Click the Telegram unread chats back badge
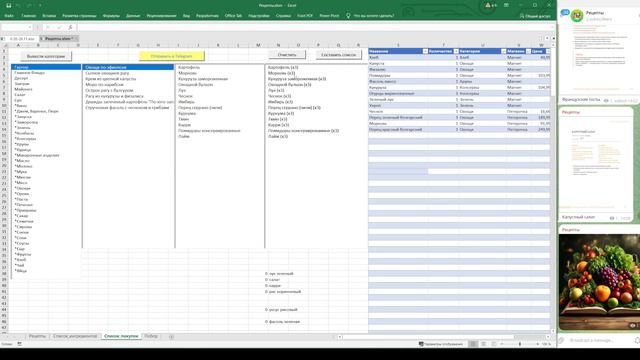 [565, 13]
